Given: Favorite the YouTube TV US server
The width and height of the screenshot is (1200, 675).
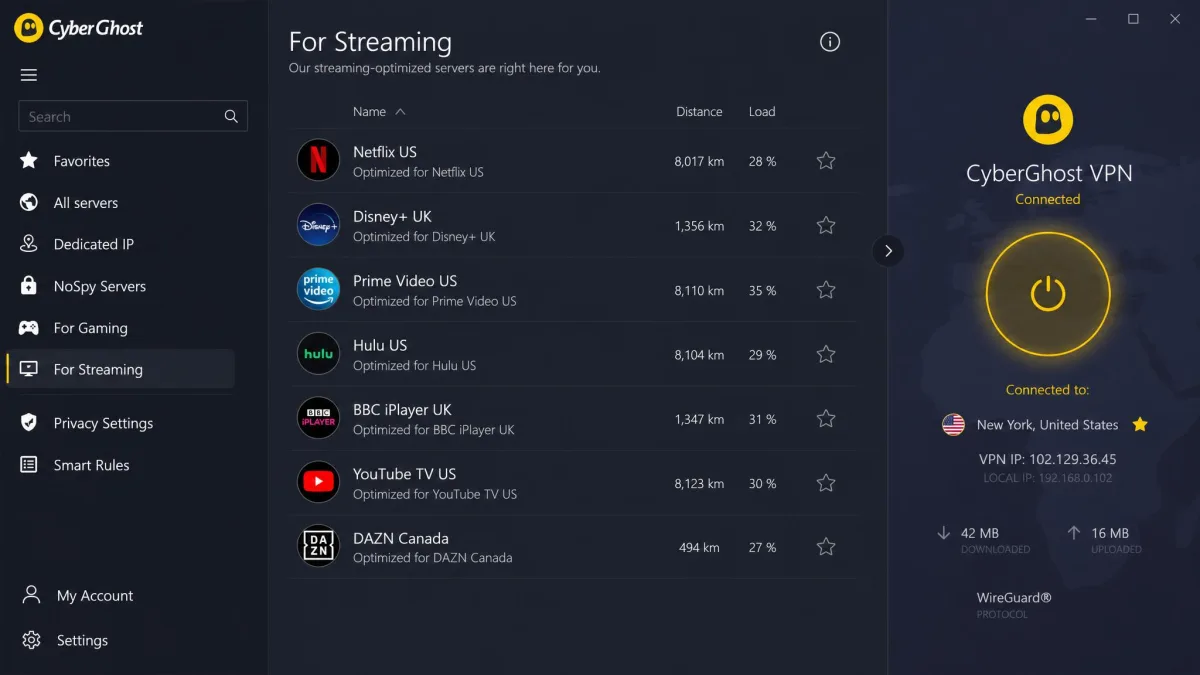Looking at the screenshot, I should (826, 483).
